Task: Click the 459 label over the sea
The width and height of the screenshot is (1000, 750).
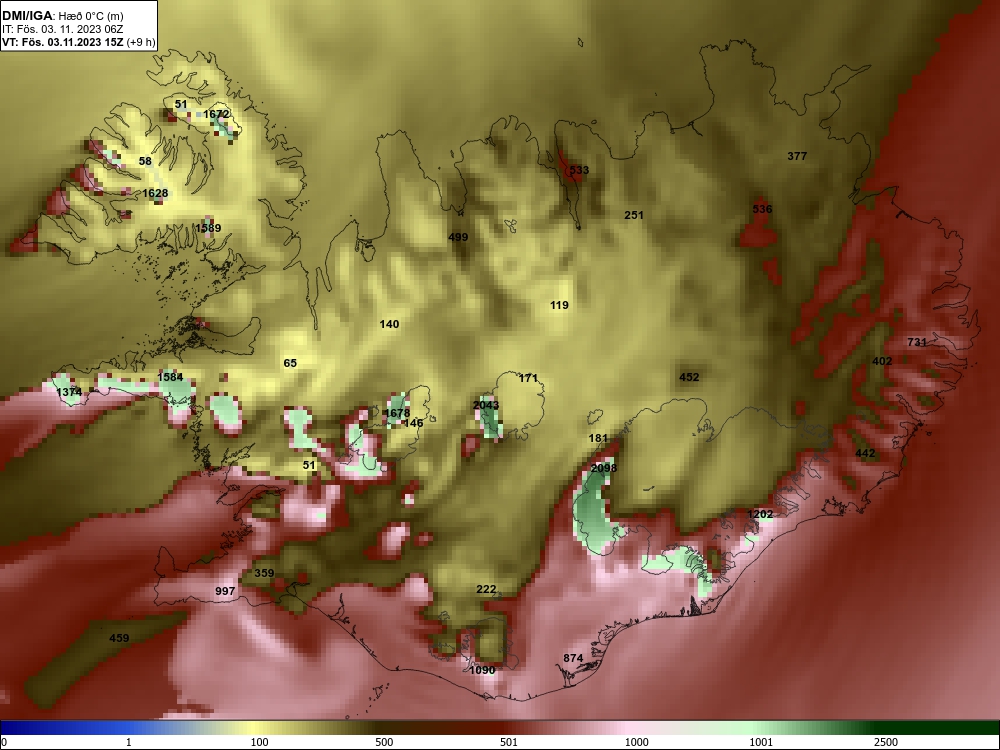Action: pyautogui.click(x=119, y=638)
